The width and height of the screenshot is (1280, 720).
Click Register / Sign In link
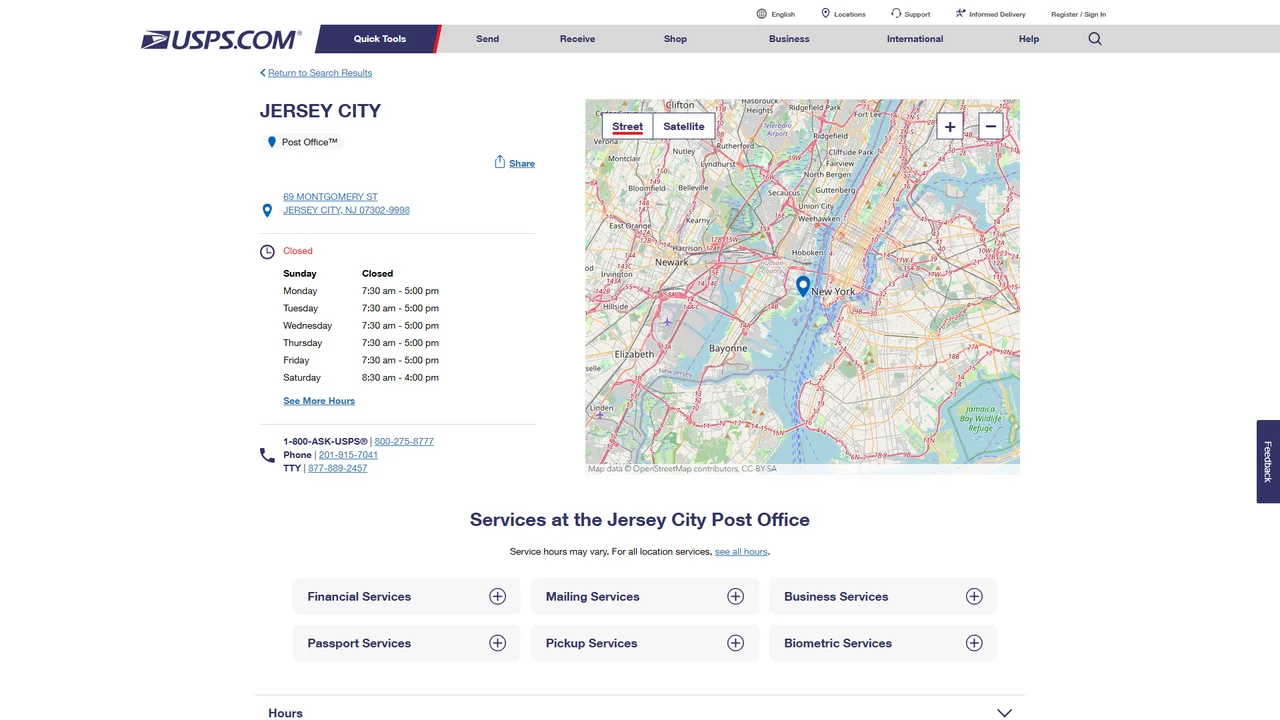click(x=1078, y=14)
